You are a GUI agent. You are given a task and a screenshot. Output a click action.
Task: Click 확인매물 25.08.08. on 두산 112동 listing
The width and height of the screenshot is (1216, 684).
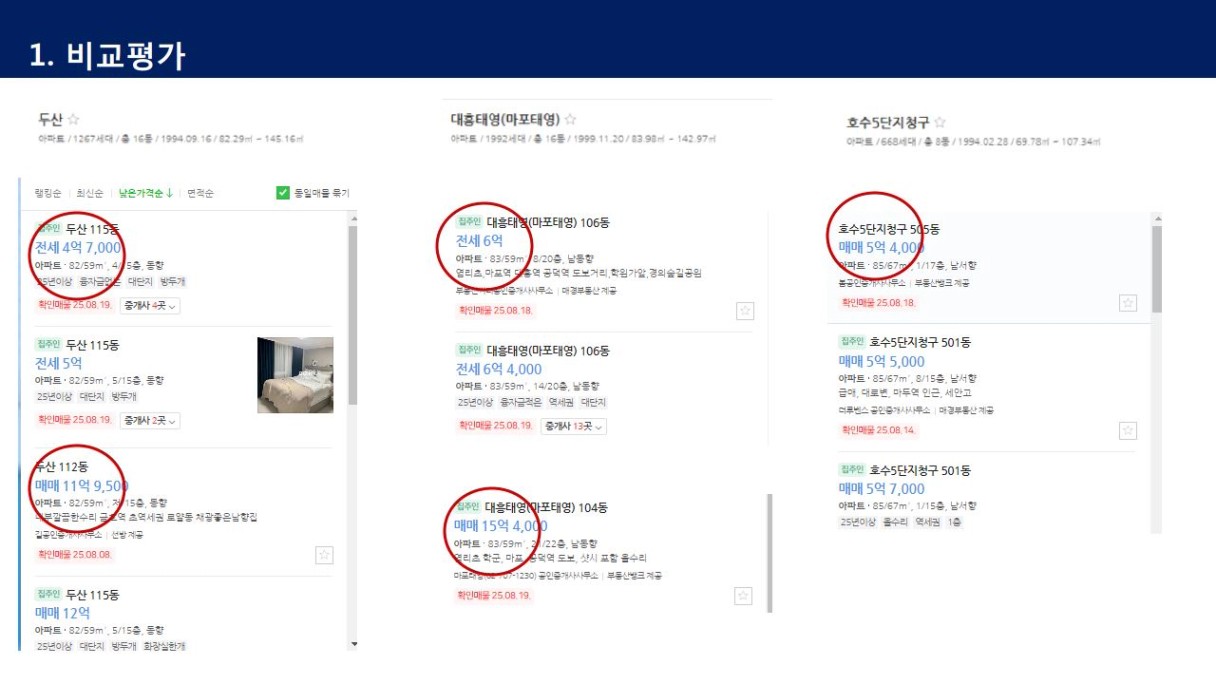(x=75, y=554)
